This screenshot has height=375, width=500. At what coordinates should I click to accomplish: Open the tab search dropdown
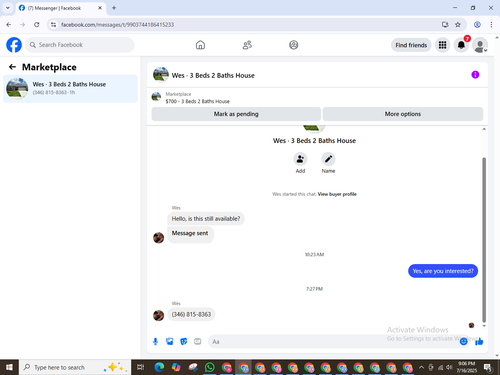pyautogui.click(x=8, y=8)
